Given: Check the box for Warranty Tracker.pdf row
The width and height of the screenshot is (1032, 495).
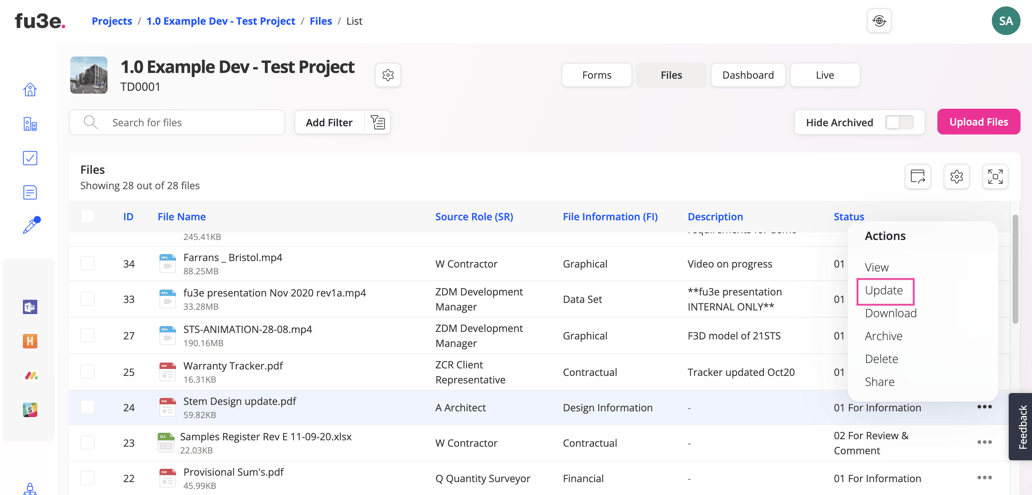Looking at the screenshot, I should click(x=88, y=372).
